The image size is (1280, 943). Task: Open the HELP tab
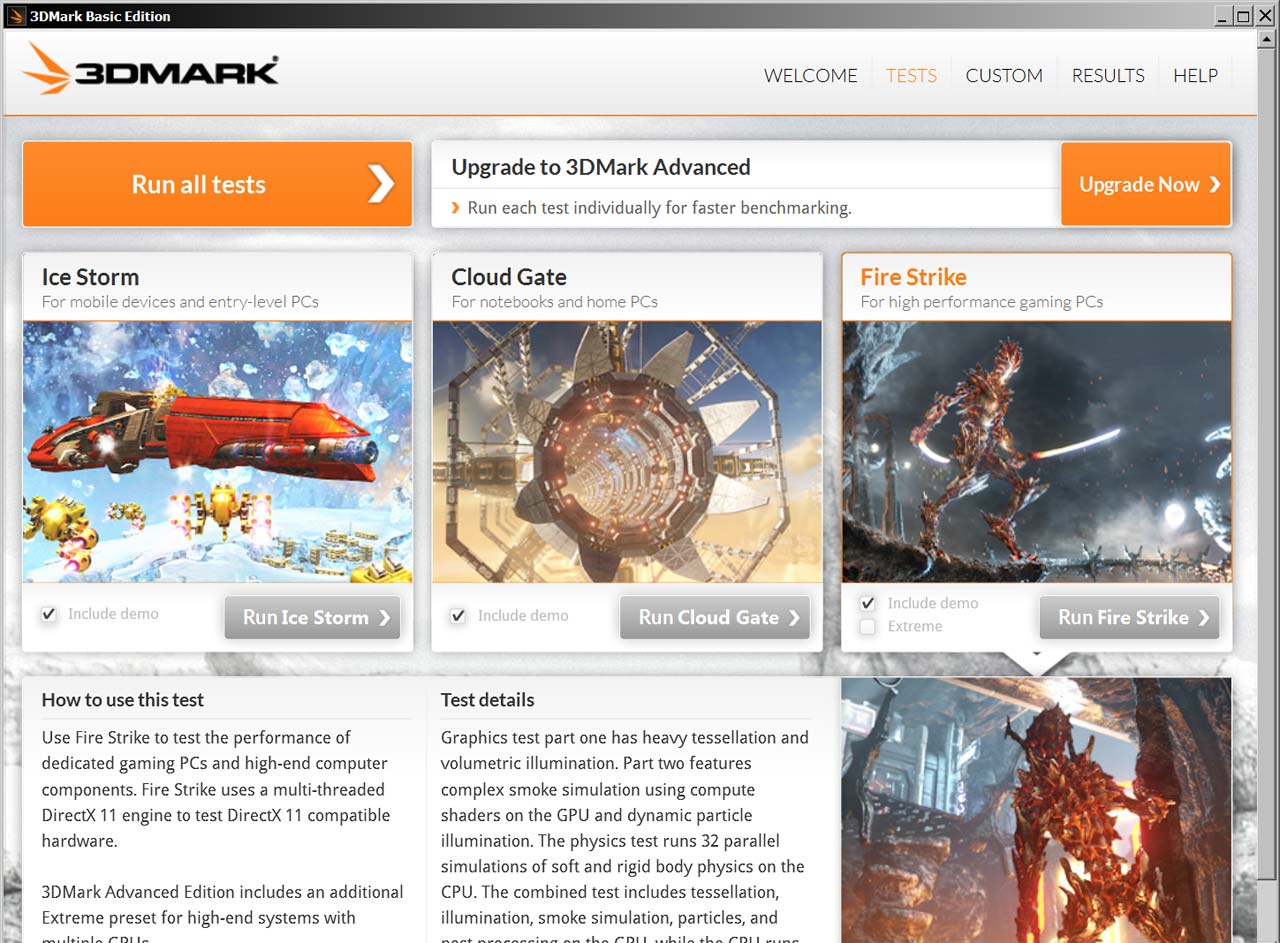point(1195,75)
